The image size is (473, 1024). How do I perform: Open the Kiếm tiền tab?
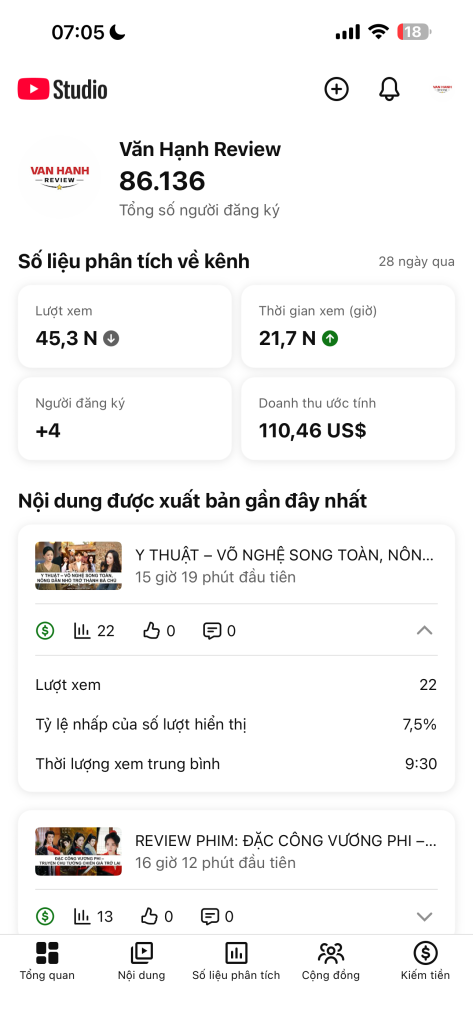pyautogui.click(x=425, y=961)
